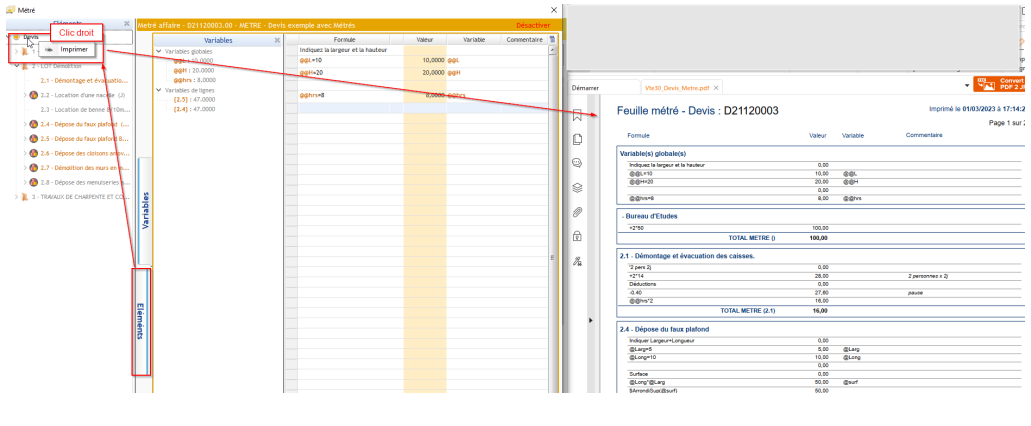Open the Security lock panel icon
Screen dimensions: 1031x426
coord(577,236)
